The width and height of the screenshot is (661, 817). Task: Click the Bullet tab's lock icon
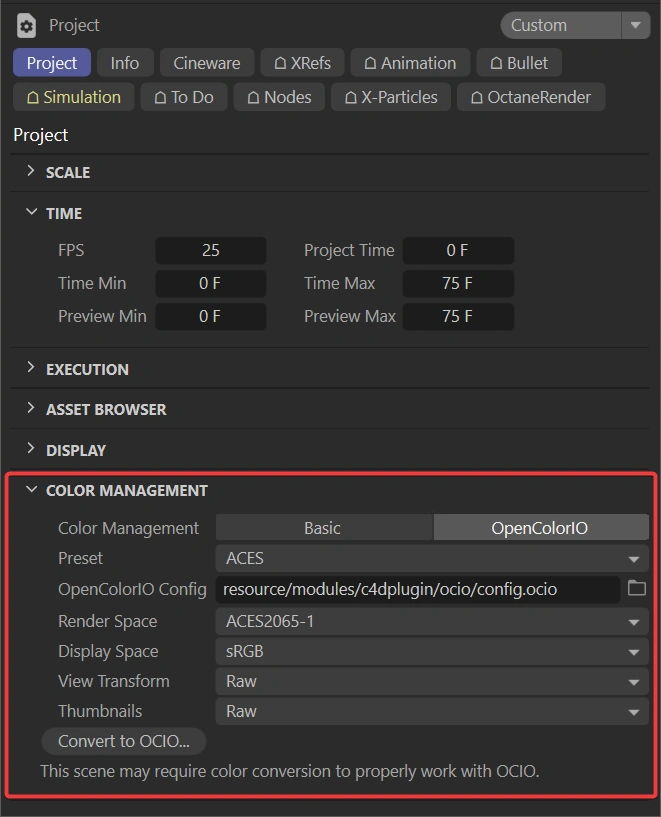pyautogui.click(x=496, y=63)
